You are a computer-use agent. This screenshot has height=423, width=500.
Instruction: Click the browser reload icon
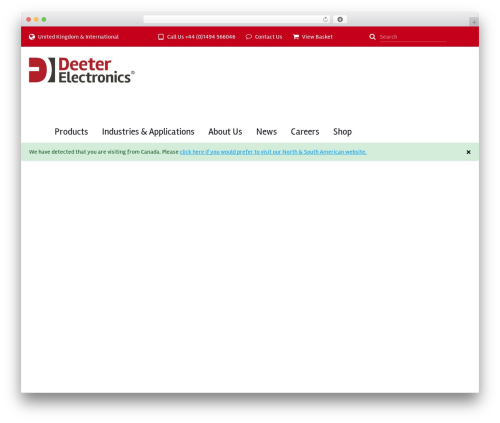point(325,20)
